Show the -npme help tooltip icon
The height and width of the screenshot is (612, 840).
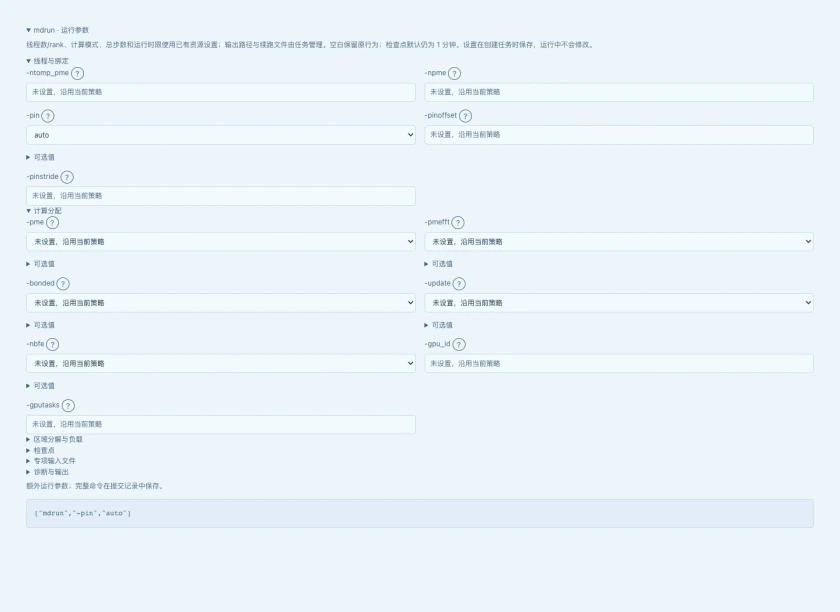click(454, 73)
